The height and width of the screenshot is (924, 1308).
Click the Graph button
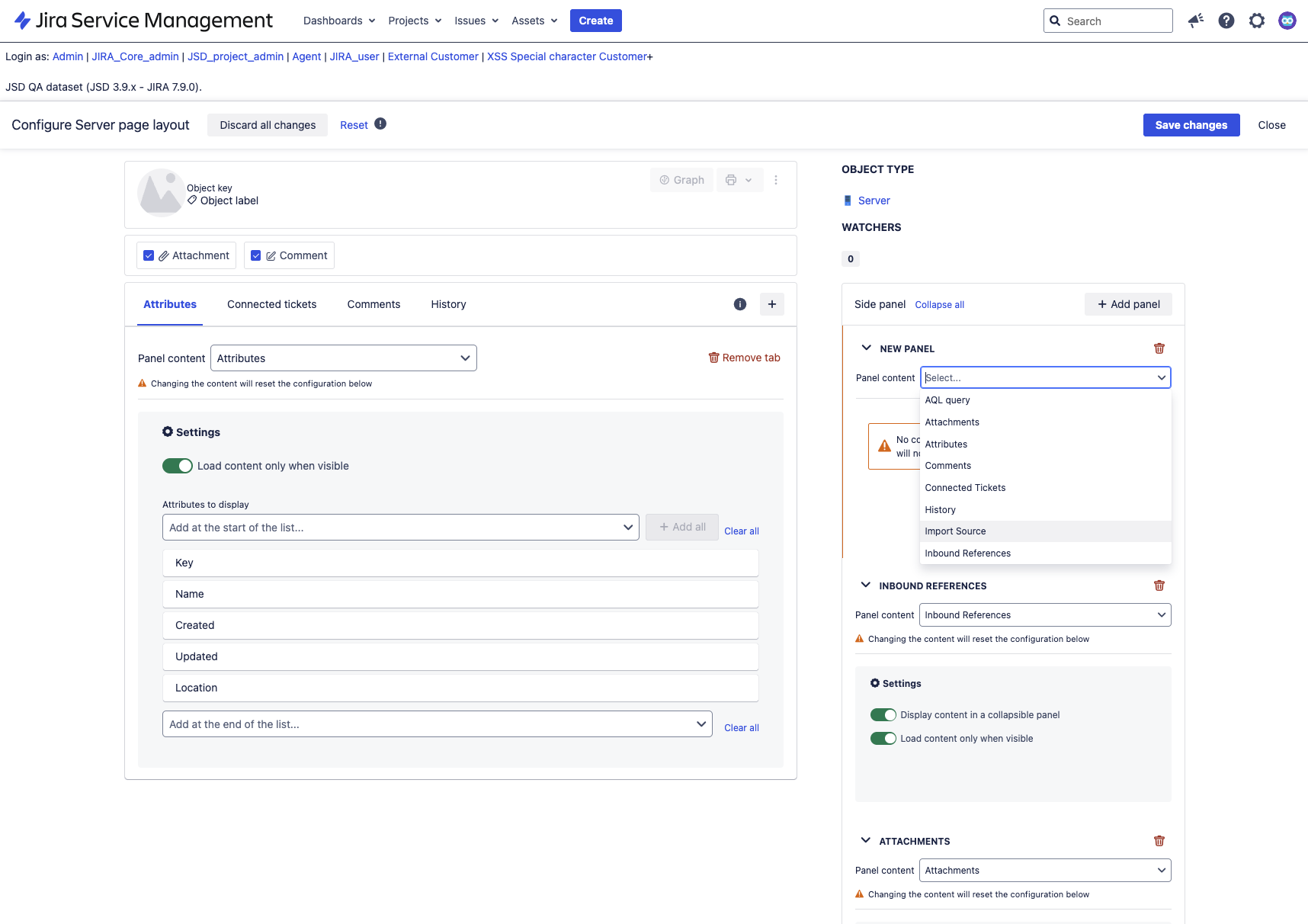(x=682, y=180)
